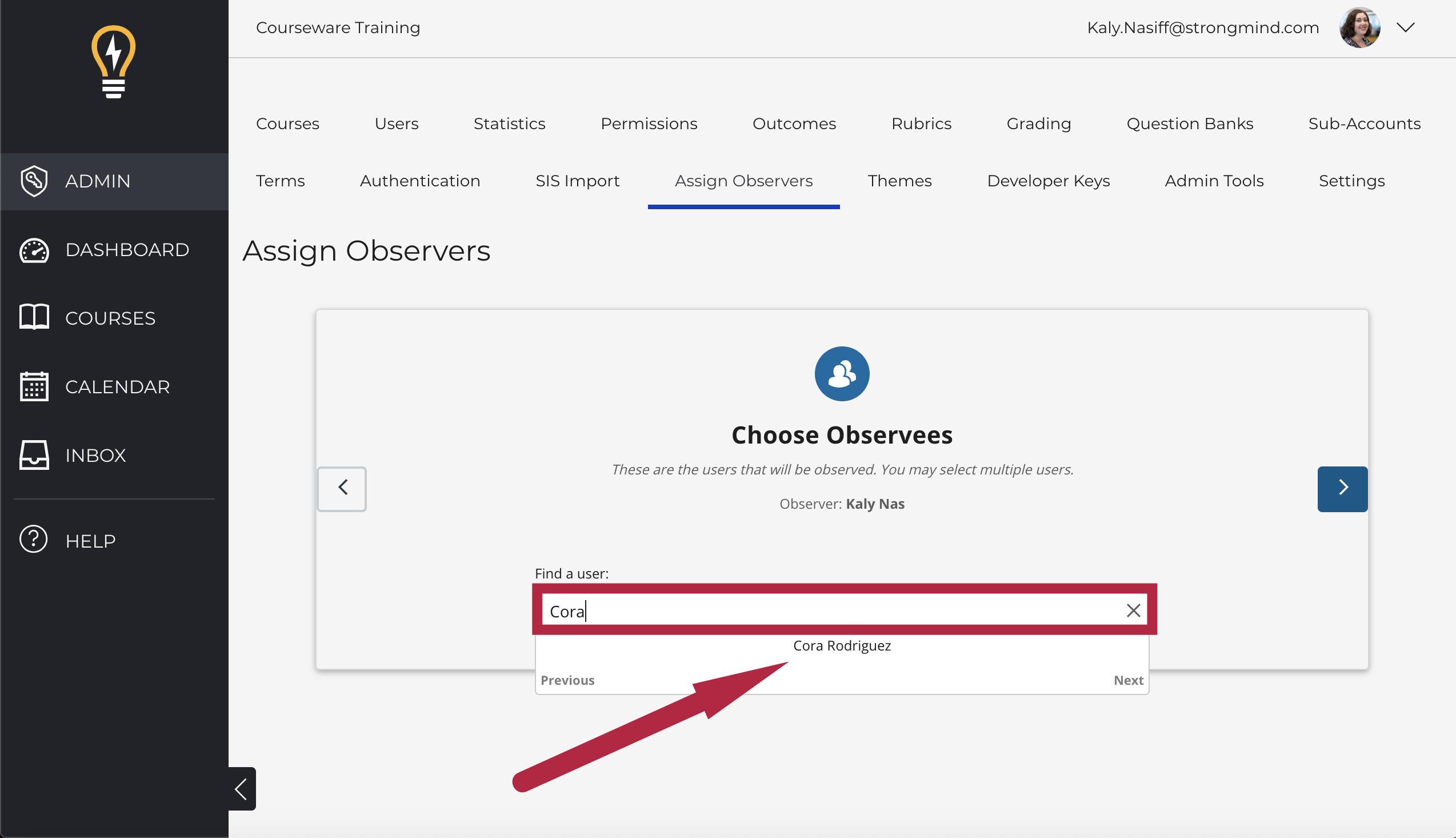This screenshot has height=838, width=1456.
Task: Select the Assign Observers tab
Action: (744, 181)
